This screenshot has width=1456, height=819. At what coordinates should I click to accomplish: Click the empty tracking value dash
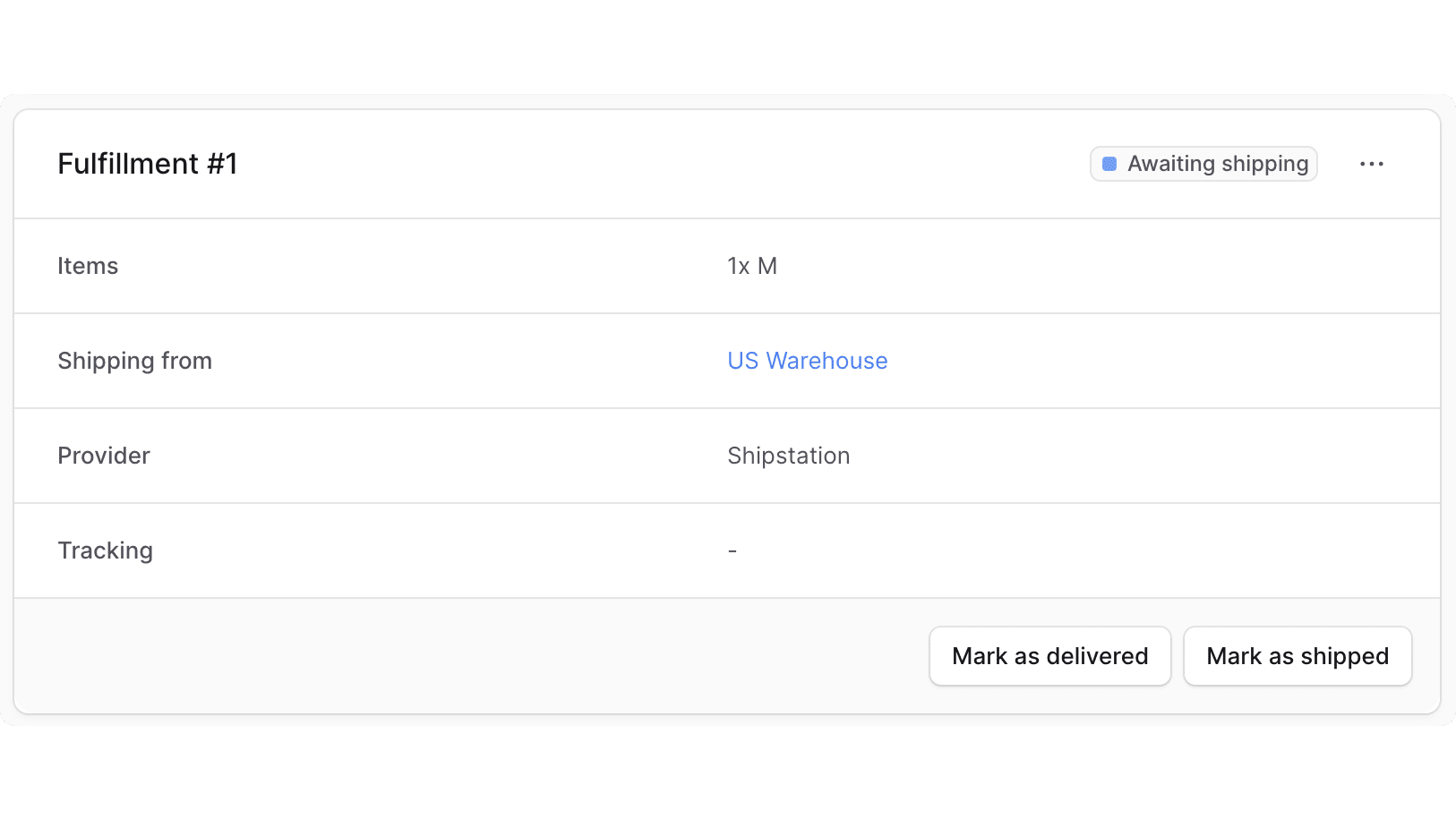coord(732,550)
